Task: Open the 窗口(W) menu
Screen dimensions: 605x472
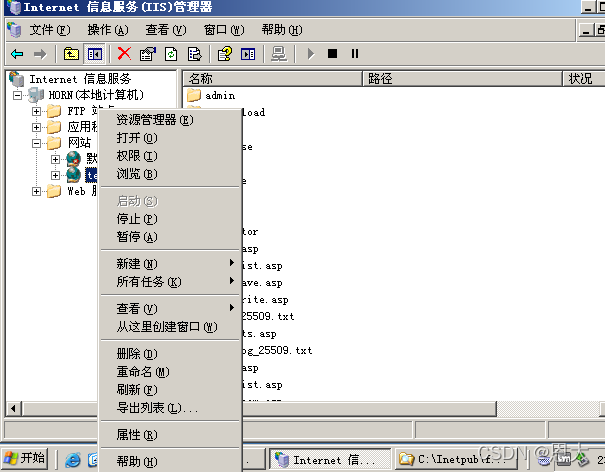Action: [224, 30]
